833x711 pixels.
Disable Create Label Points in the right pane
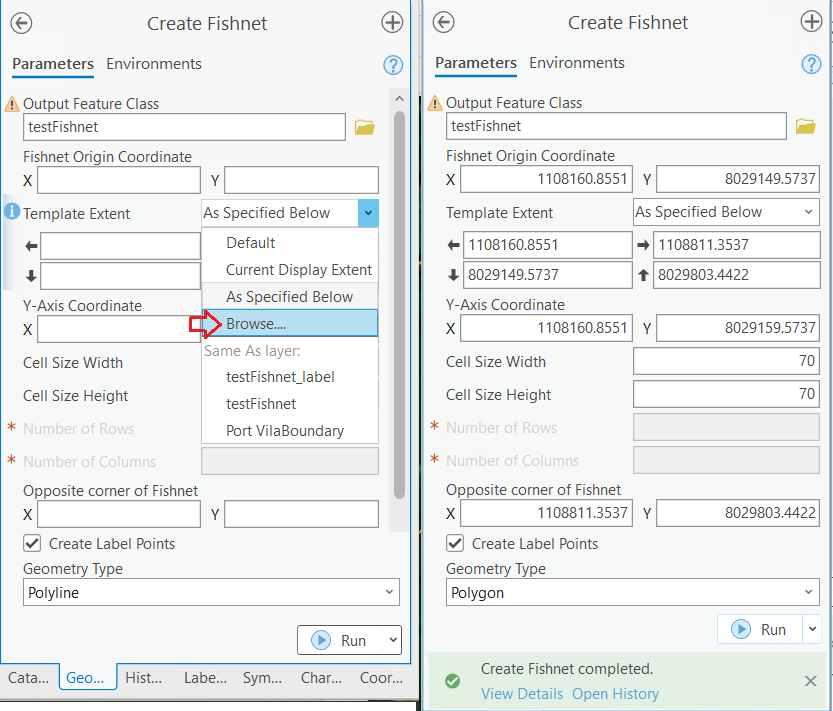pyautogui.click(x=455, y=543)
